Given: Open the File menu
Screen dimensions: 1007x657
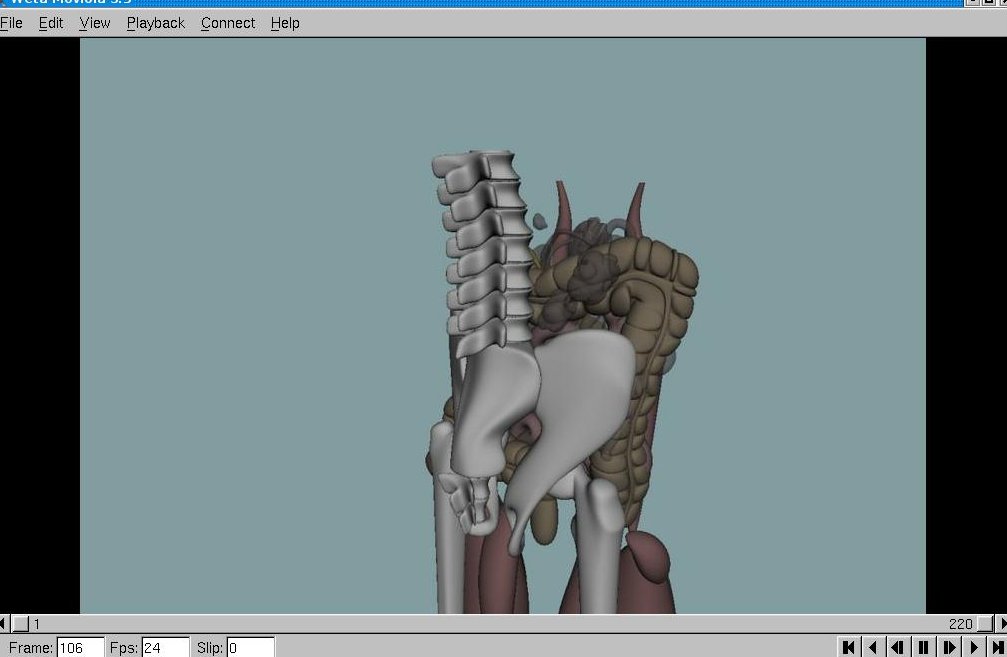Looking at the screenshot, I should click(11, 23).
